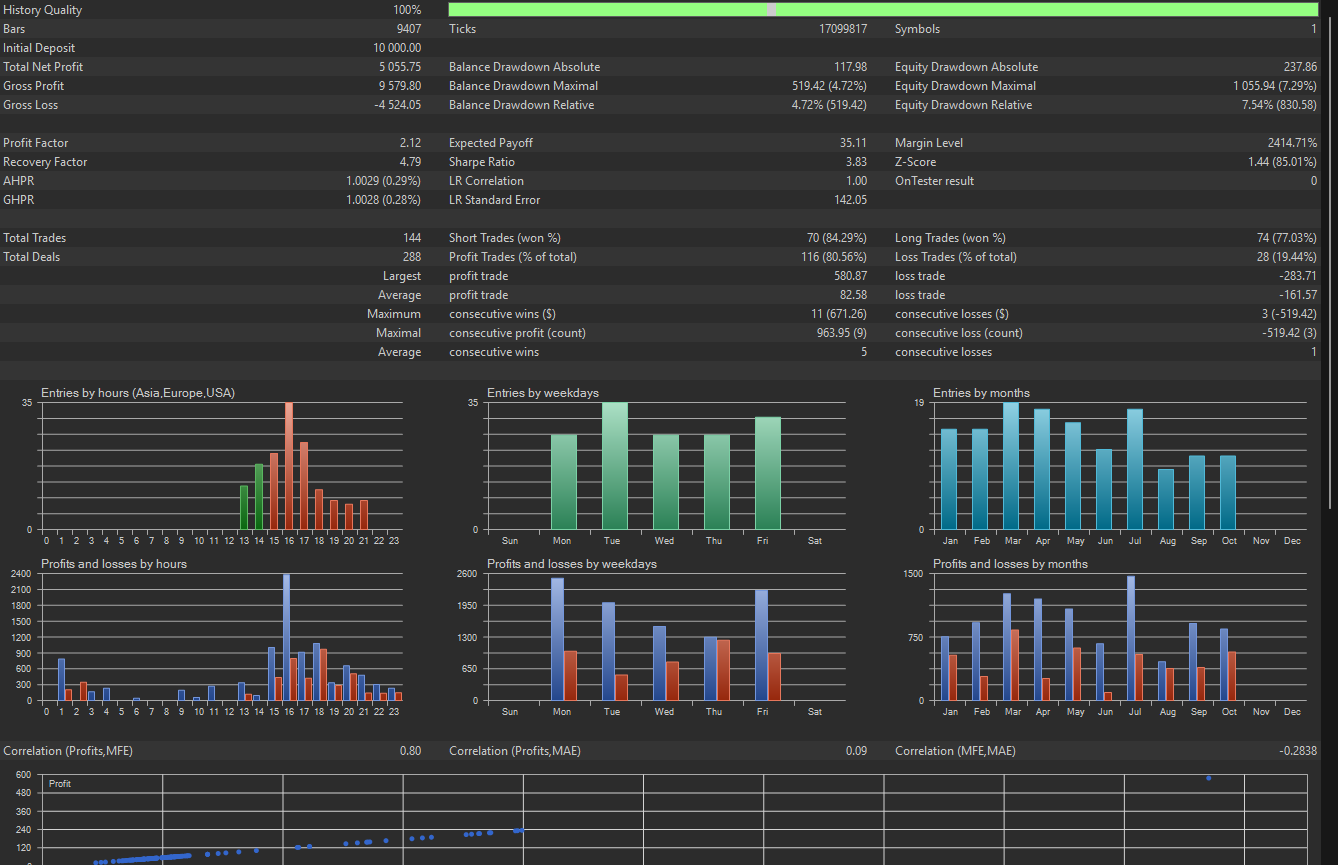The image size is (1338, 865).
Task: Click the Mar bar in Entries by months
Action: [1011, 466]
